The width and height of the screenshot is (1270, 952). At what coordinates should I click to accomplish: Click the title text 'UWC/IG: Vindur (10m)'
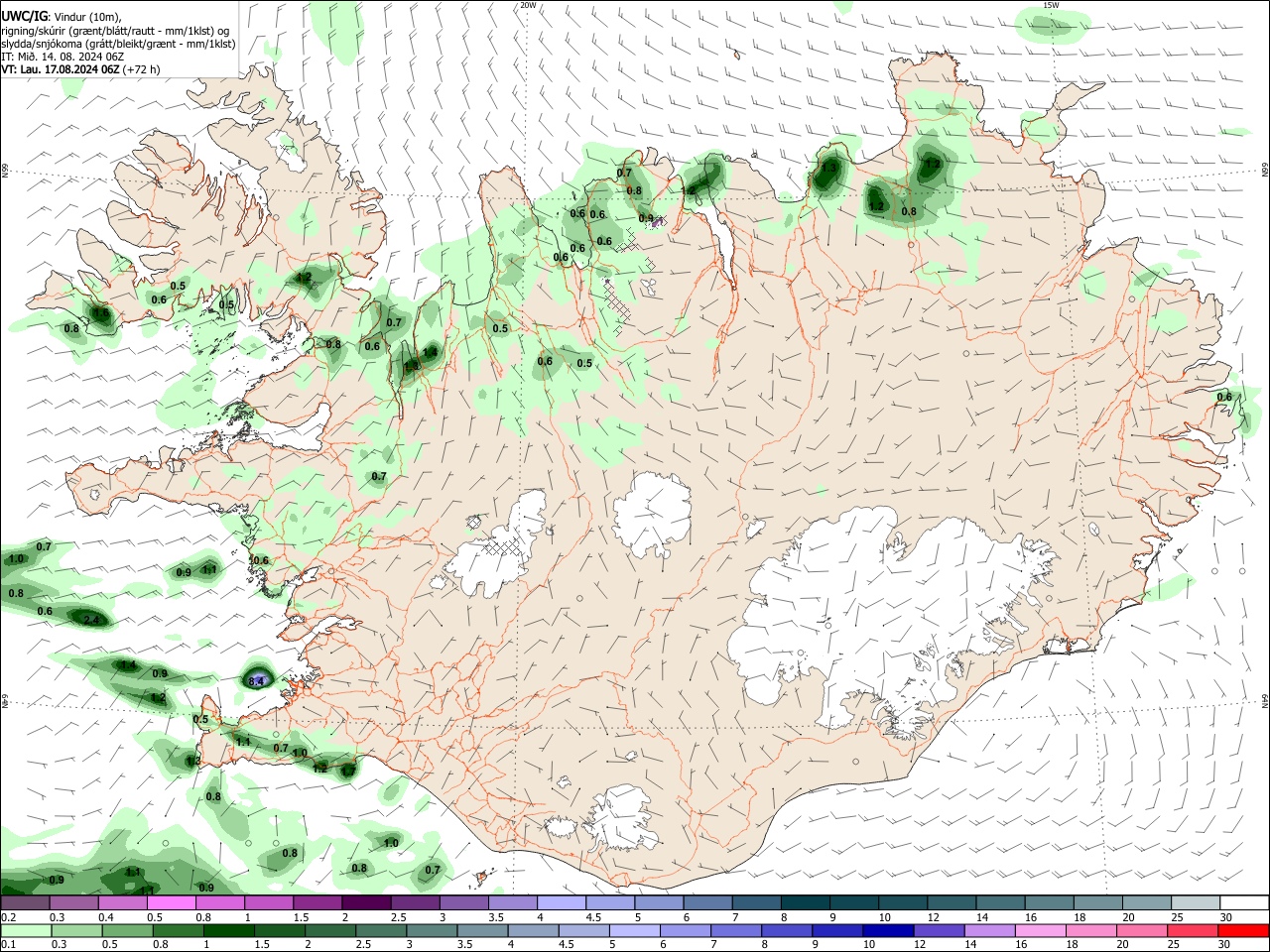61,17
